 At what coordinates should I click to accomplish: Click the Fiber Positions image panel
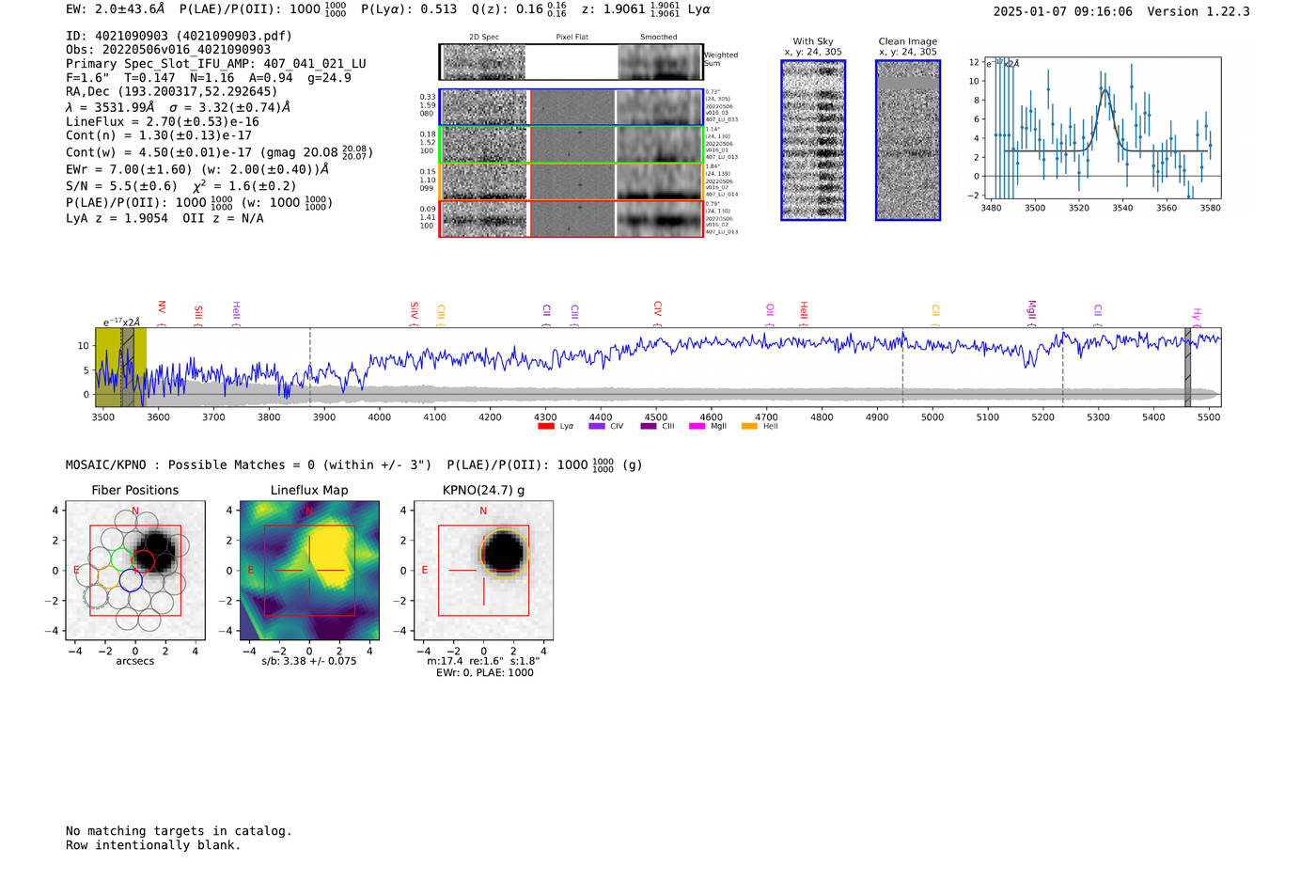(135, 571)
